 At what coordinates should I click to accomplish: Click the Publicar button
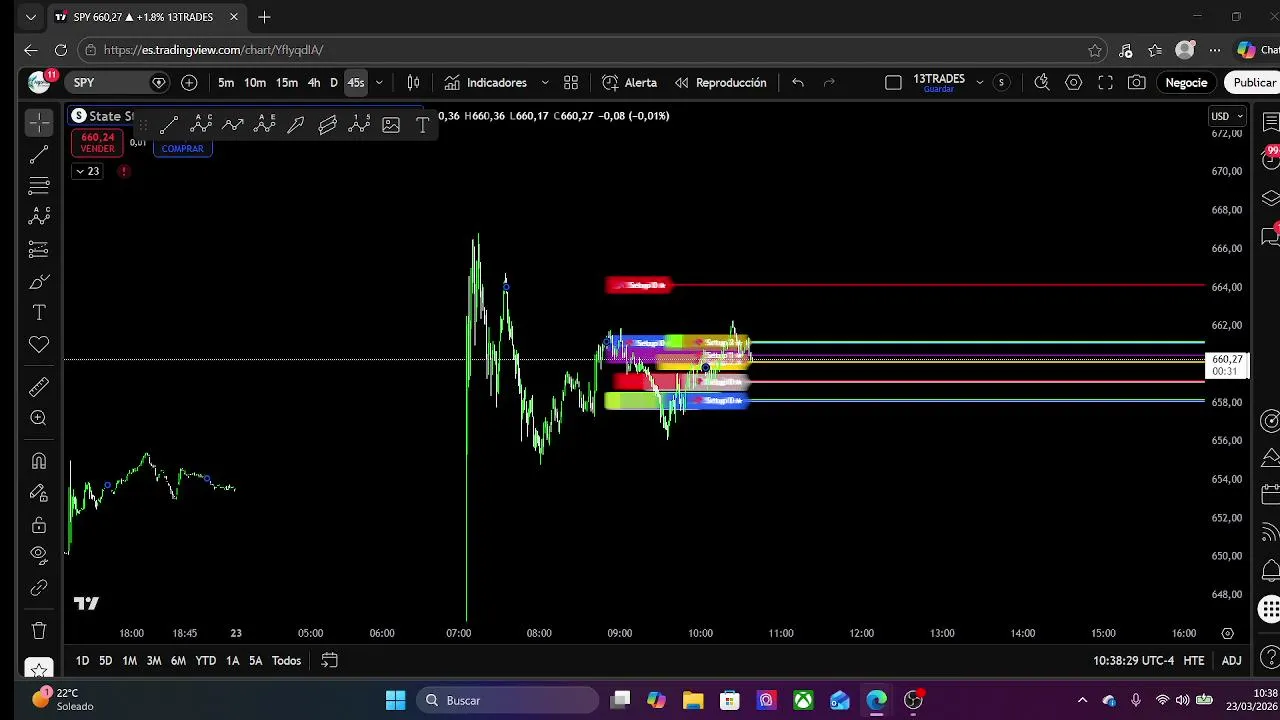1254,83
